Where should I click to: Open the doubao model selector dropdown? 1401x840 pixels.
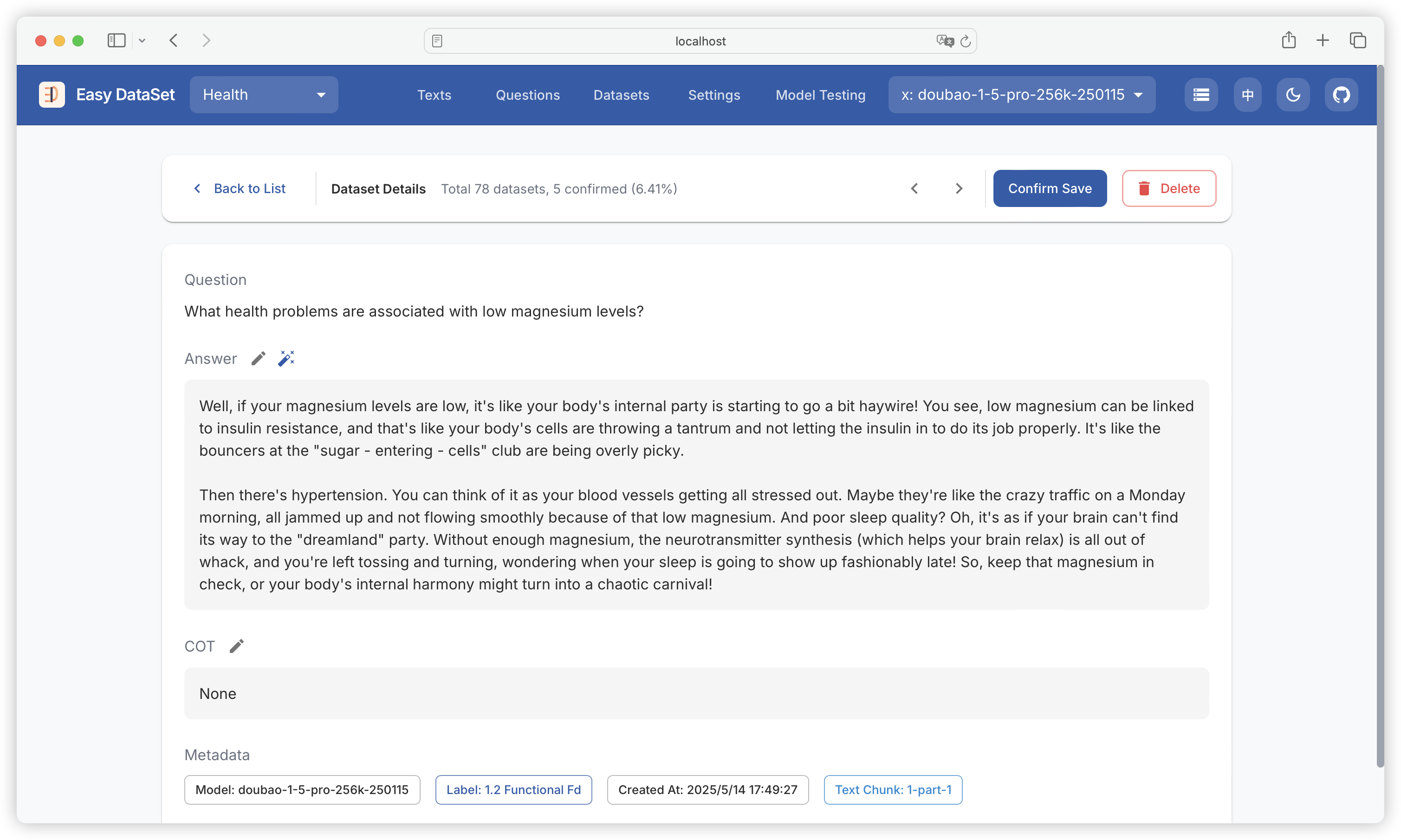click(x=1022, y=95)
